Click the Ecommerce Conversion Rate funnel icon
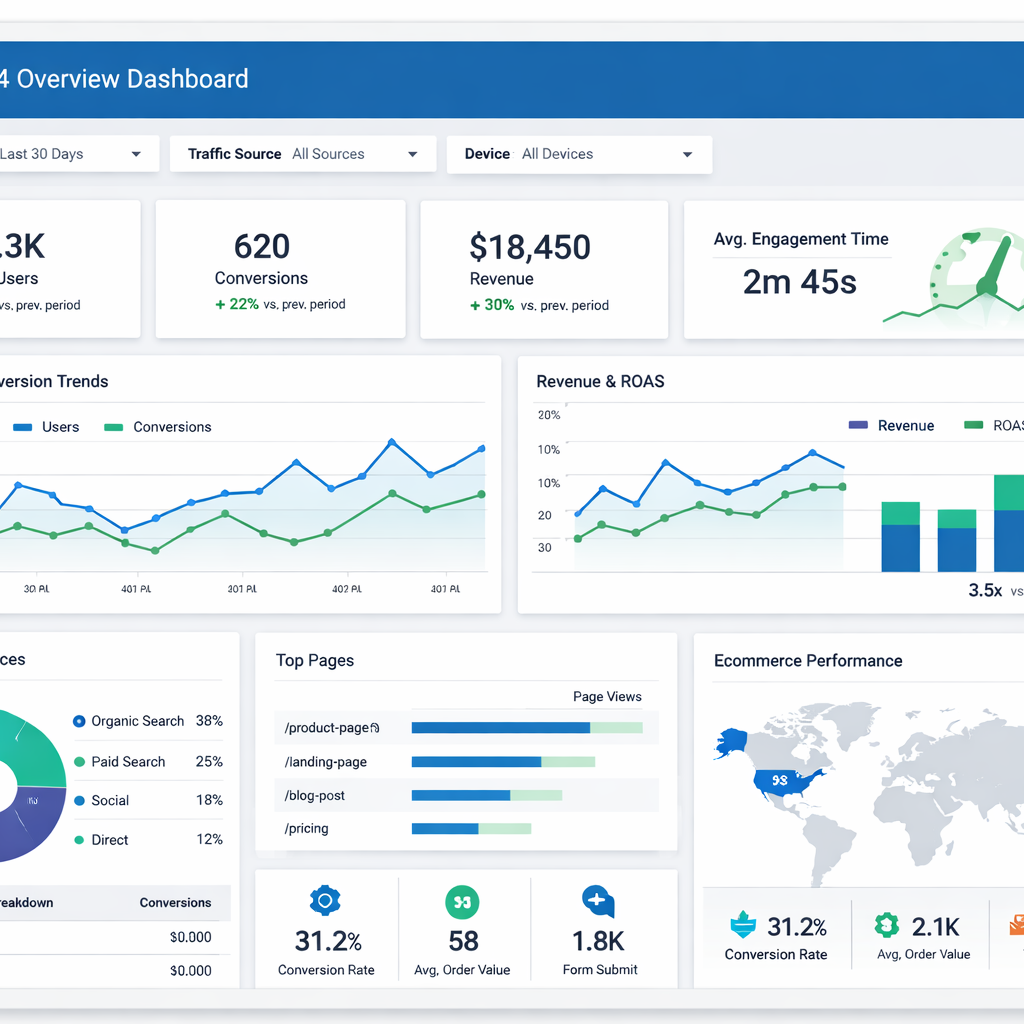 pos(741,926)
